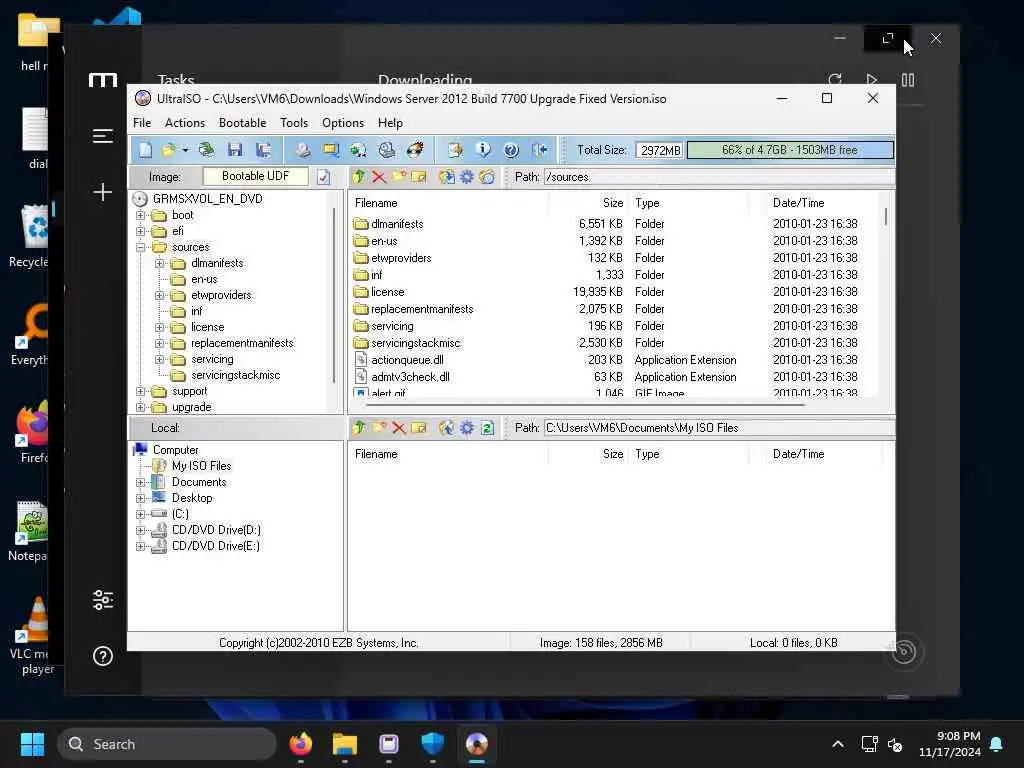
Task: Click the Save floppy disk icon
Action: click(x=235, y=150)
